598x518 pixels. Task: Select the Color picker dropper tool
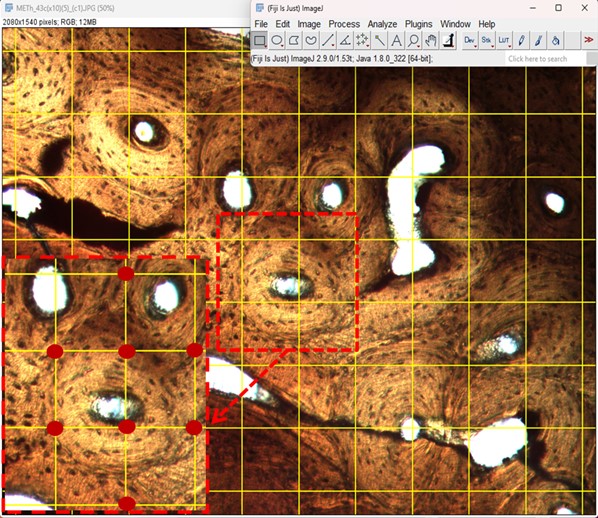click(x=448, y=40)
